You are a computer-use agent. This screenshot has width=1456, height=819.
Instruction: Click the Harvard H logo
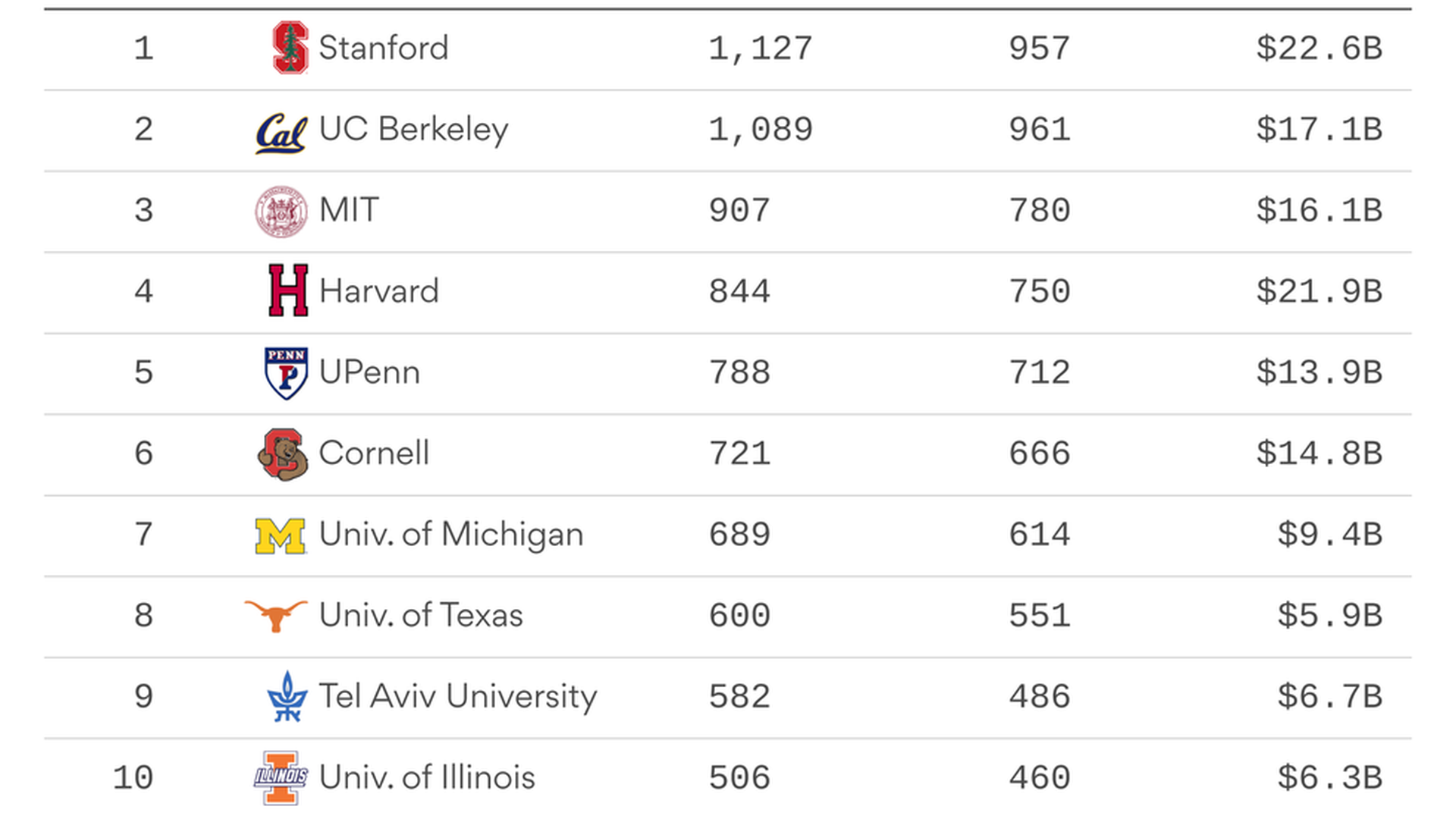coord(288,290)
